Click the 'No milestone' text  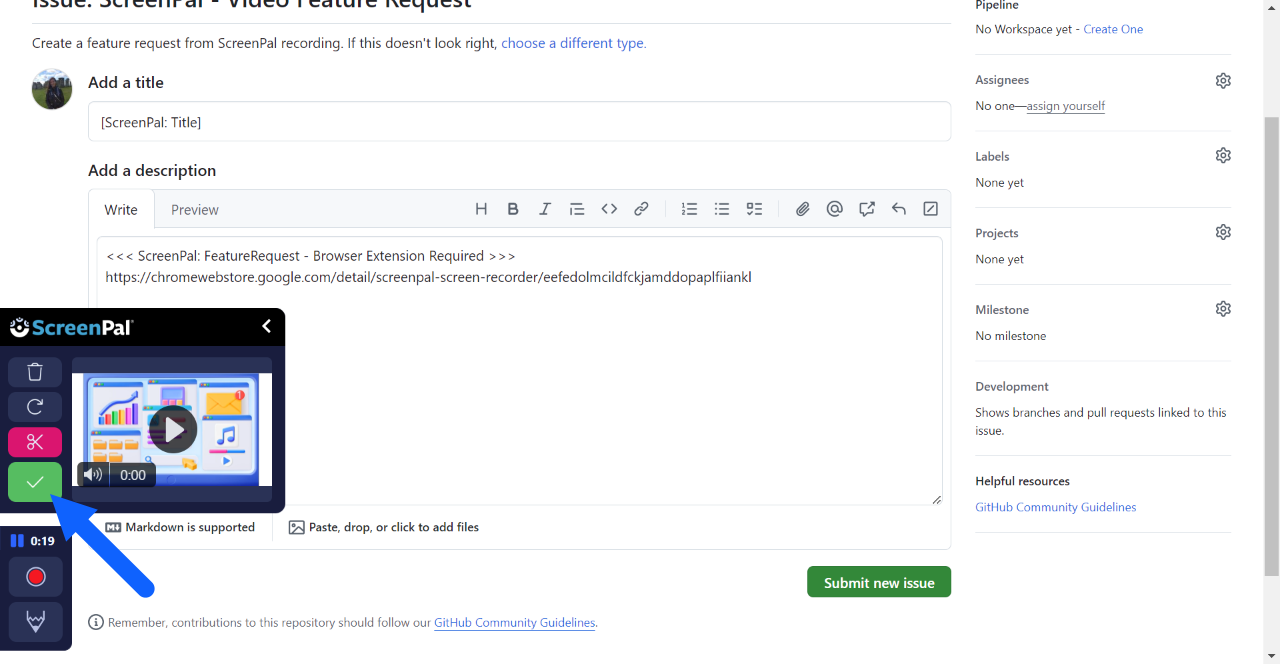(x=1011, y=336)
